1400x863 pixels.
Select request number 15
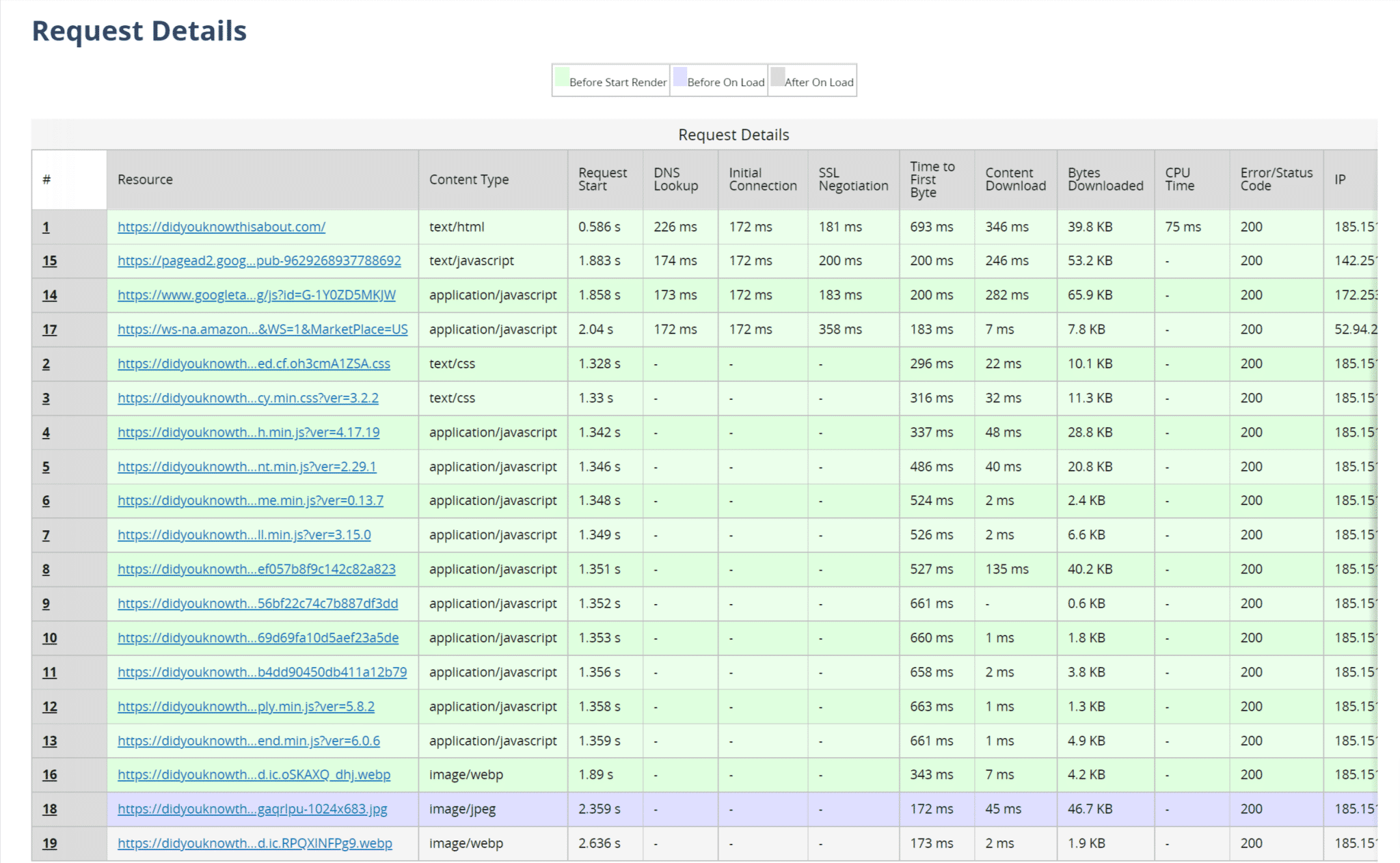pyautogui.click(x=49, y=261)
